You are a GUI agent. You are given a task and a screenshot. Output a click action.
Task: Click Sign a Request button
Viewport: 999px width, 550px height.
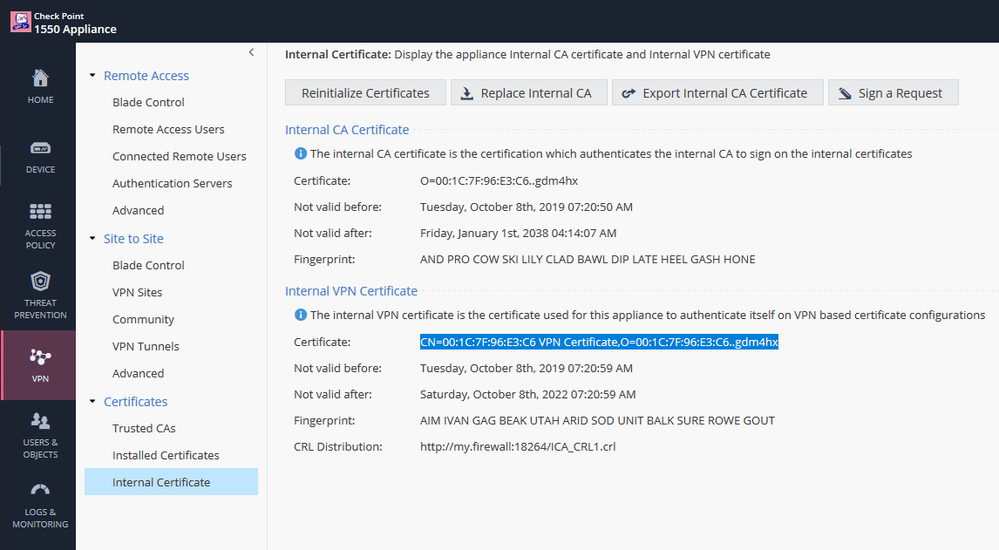(893, 93)
